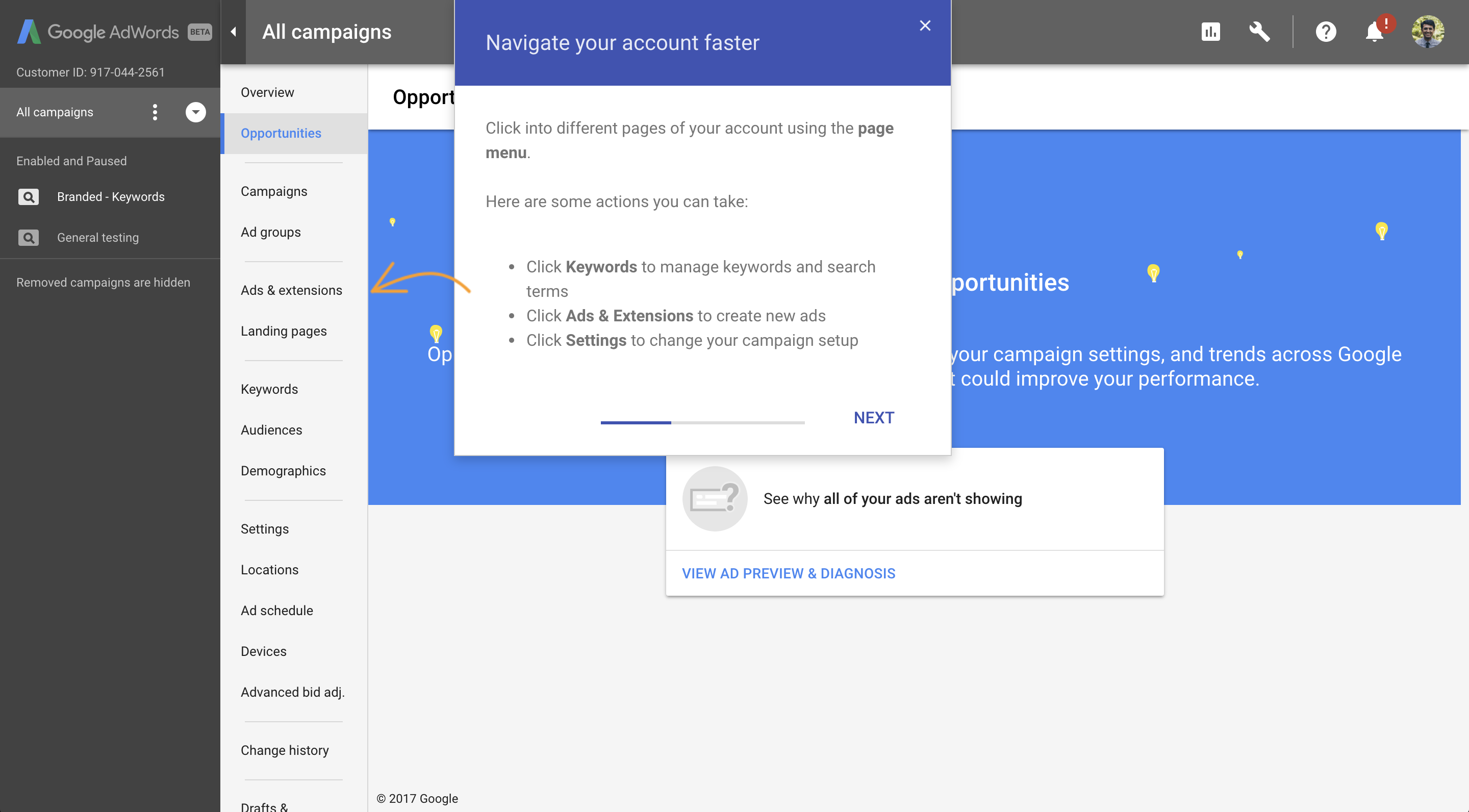
Task: Select All campaigns in the sidebar
Action: (55, 112)
